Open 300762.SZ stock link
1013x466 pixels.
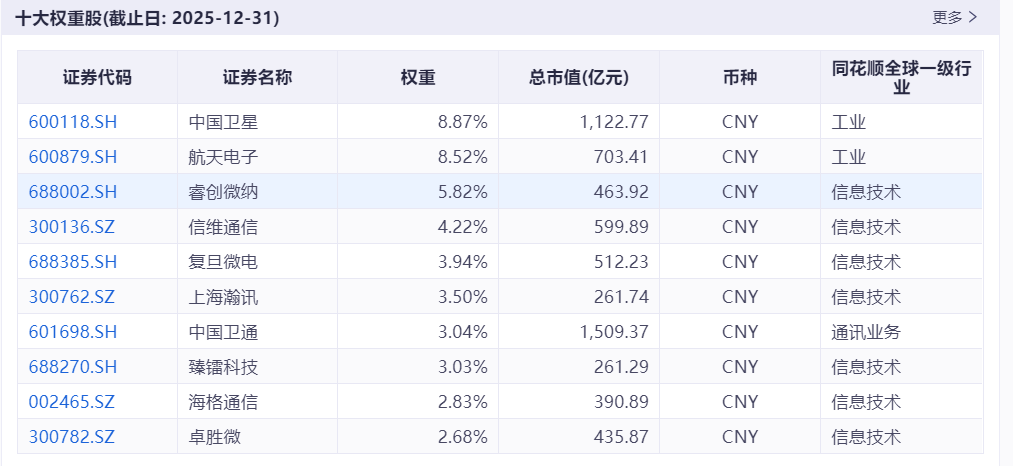[x=72, y=297]
